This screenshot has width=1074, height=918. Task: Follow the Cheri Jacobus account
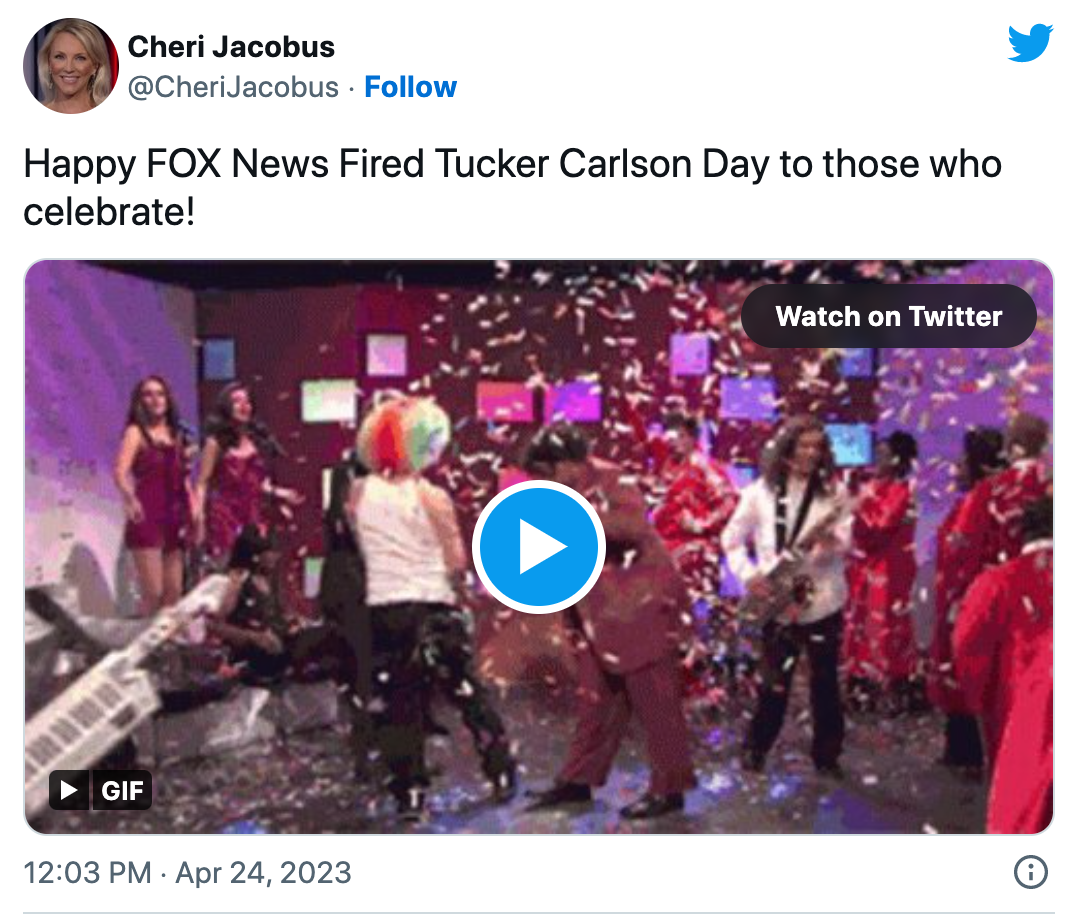pos(410,87)
